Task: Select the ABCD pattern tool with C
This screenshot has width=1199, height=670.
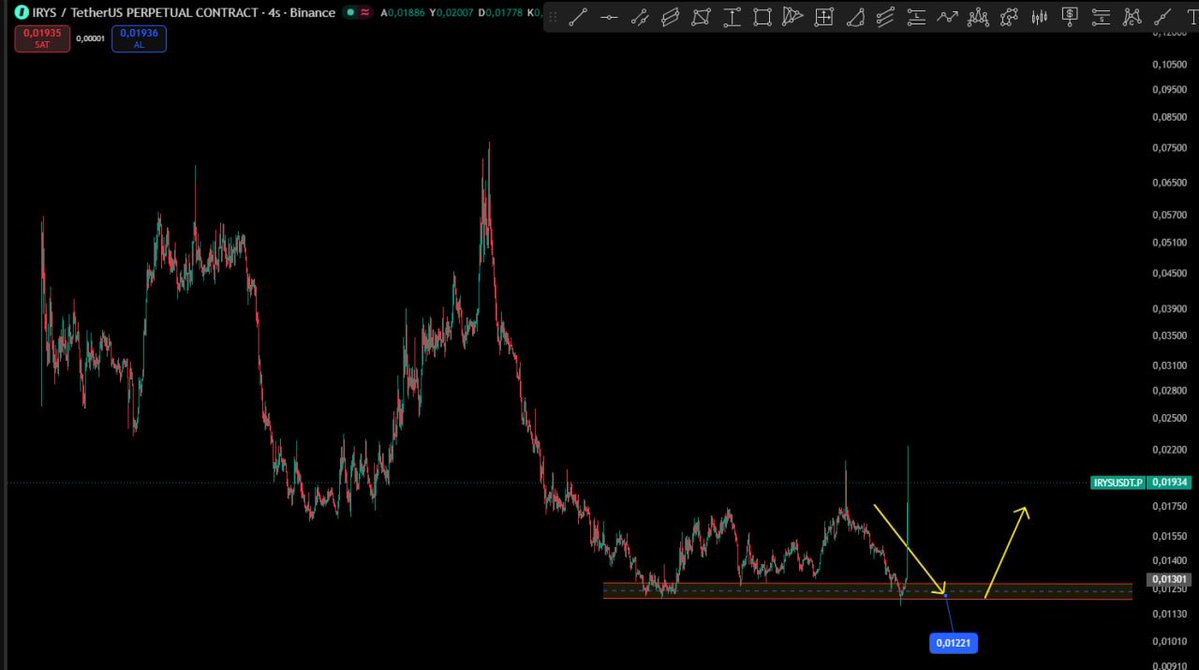Action: [x=1132, y=17]
